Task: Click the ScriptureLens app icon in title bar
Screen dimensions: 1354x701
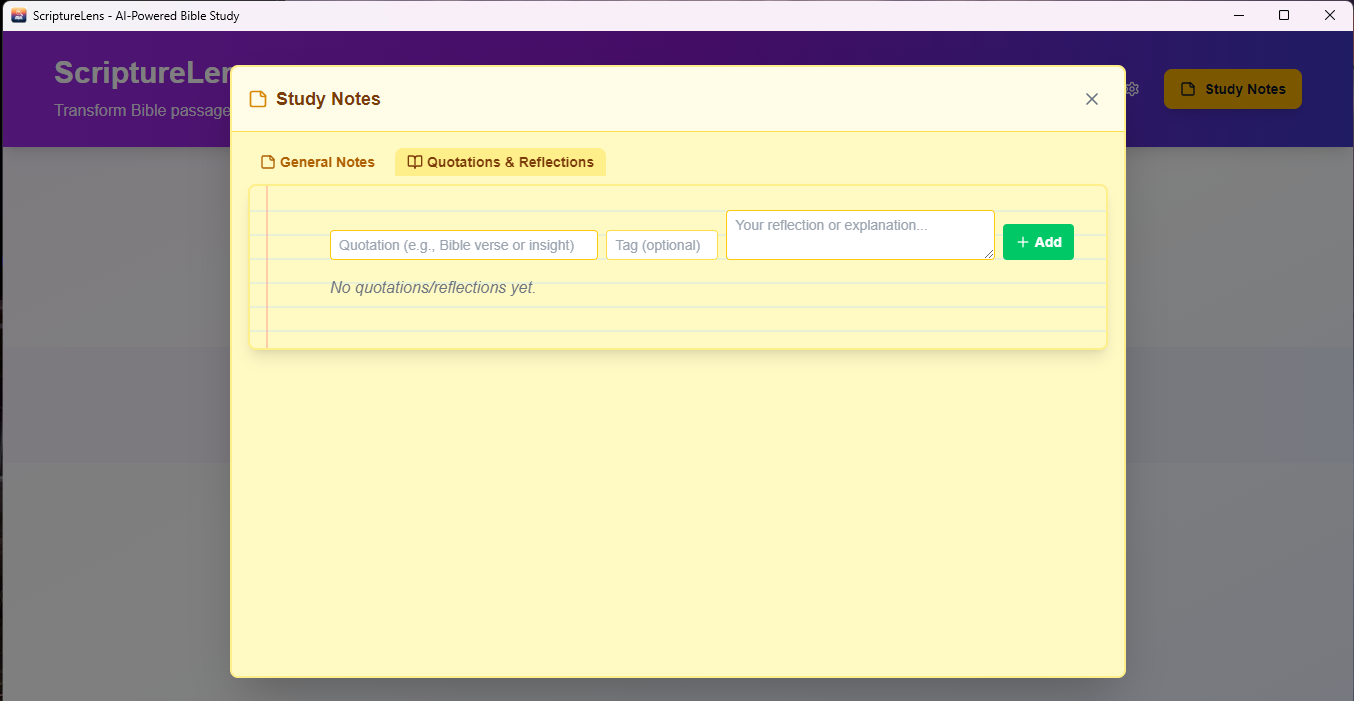Action: 18,15
